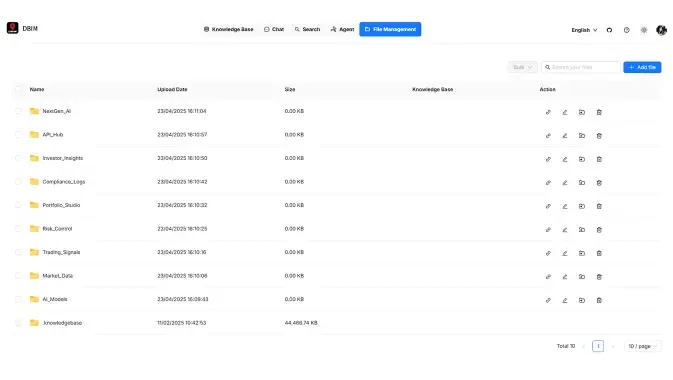This screenshot has height=380, width=673.
Task: Focus the Search your files field
Action: [581, 67]
